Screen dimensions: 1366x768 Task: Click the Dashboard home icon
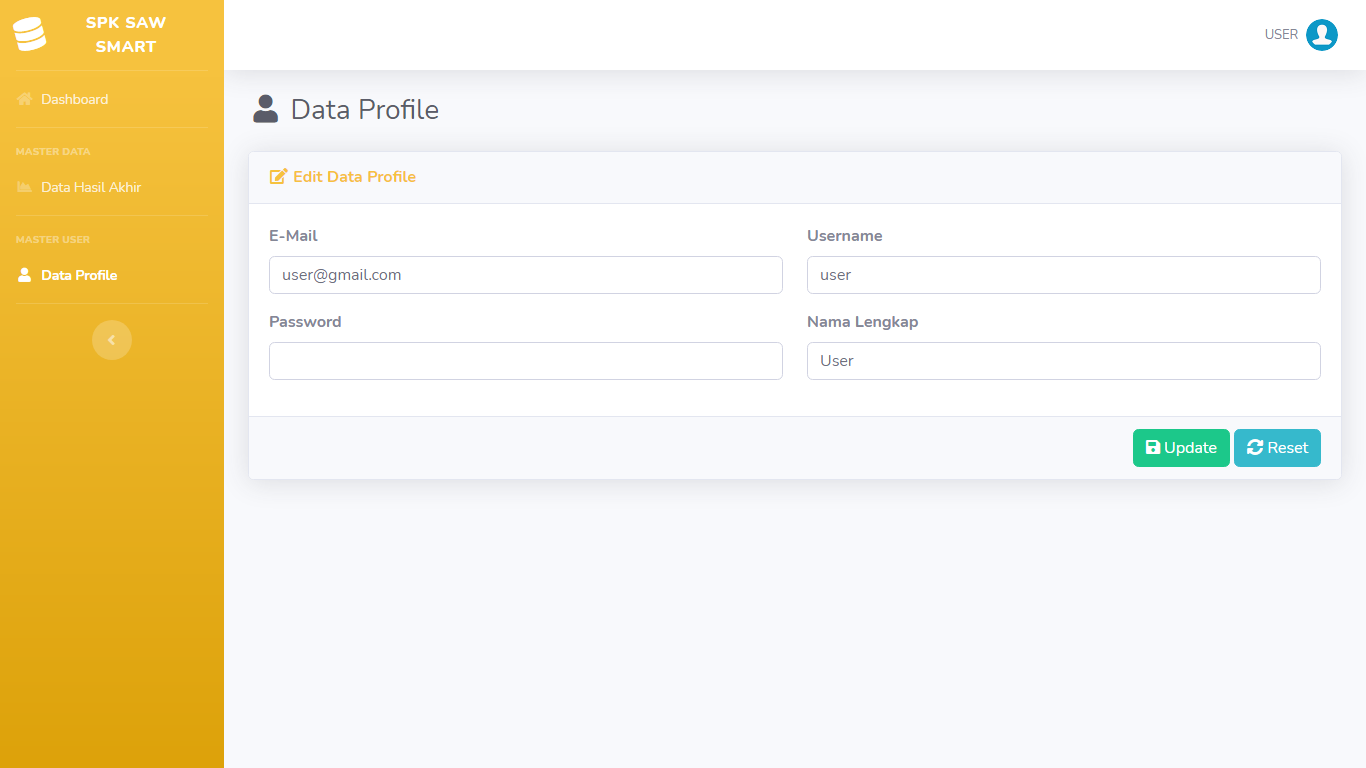coord(25,99)
